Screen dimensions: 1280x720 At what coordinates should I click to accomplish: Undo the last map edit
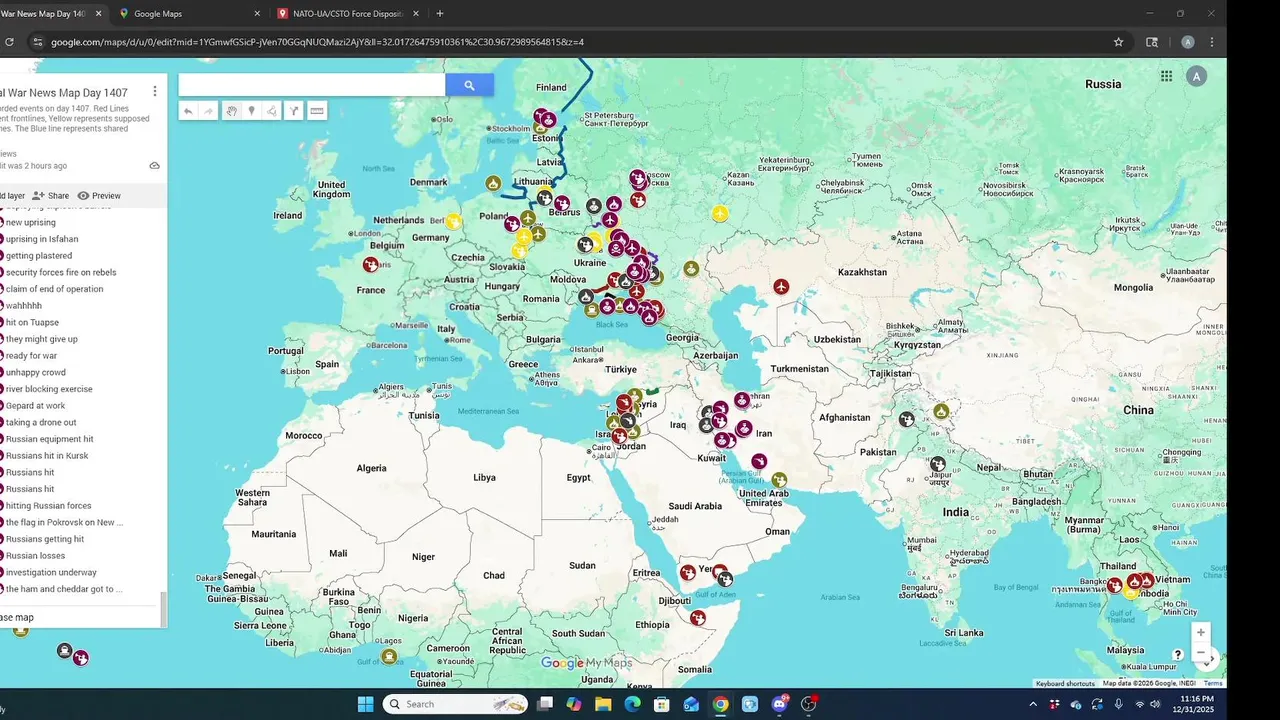pos(188,111)
